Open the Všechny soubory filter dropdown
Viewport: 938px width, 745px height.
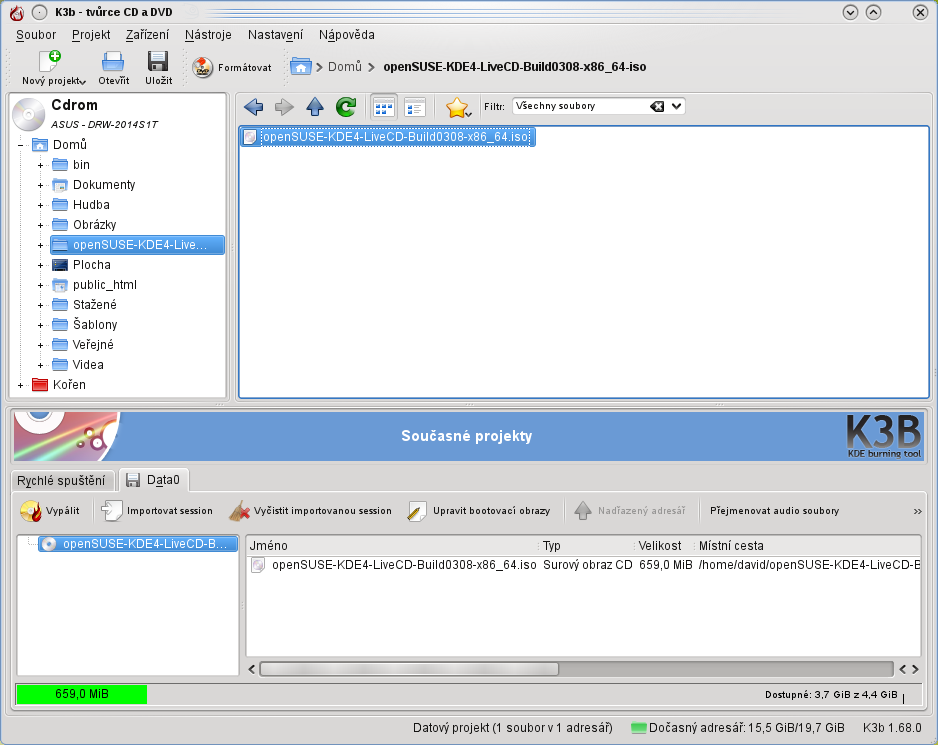(676, 107)
